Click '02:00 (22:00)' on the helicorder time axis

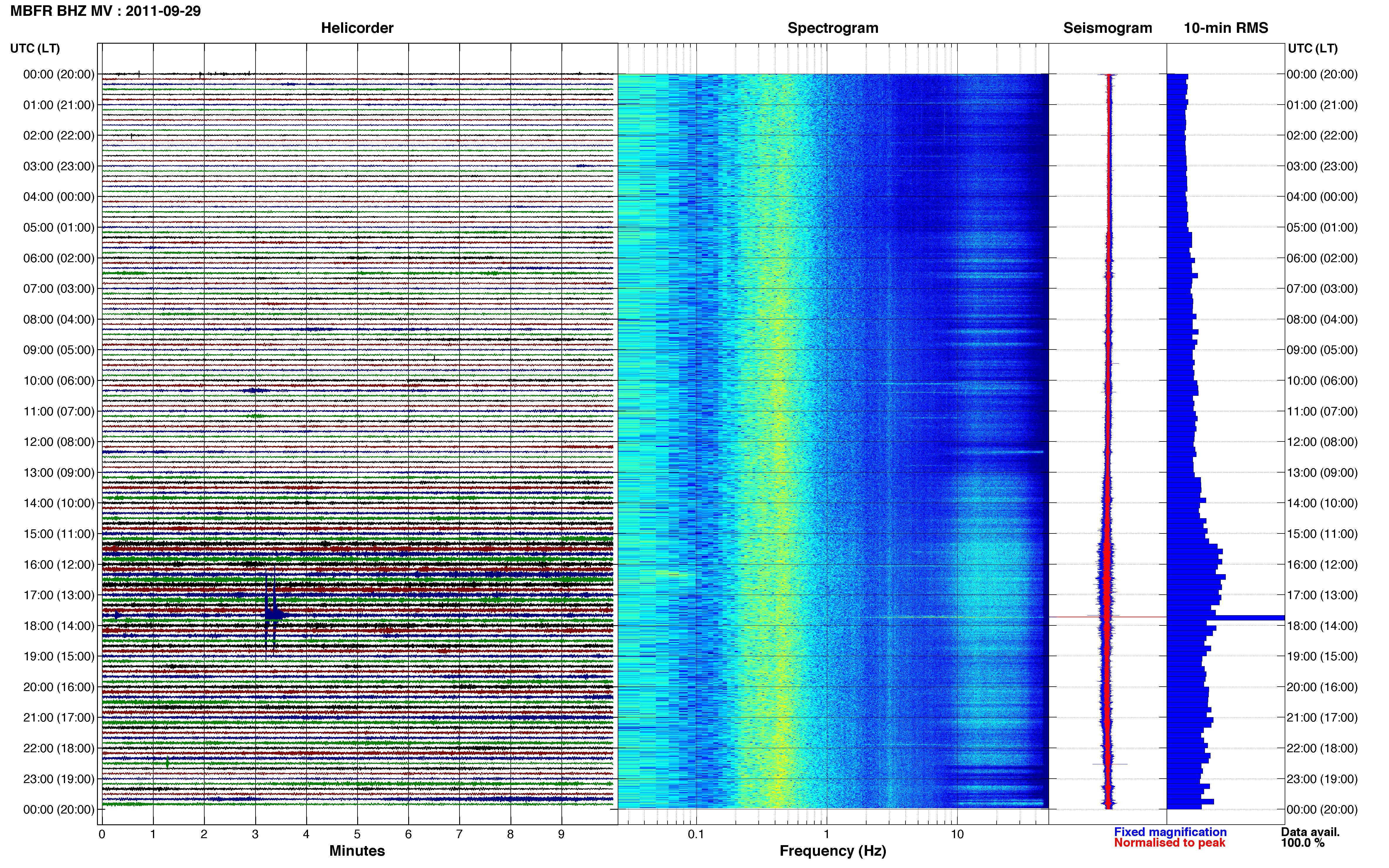click(x=59, y=135)
